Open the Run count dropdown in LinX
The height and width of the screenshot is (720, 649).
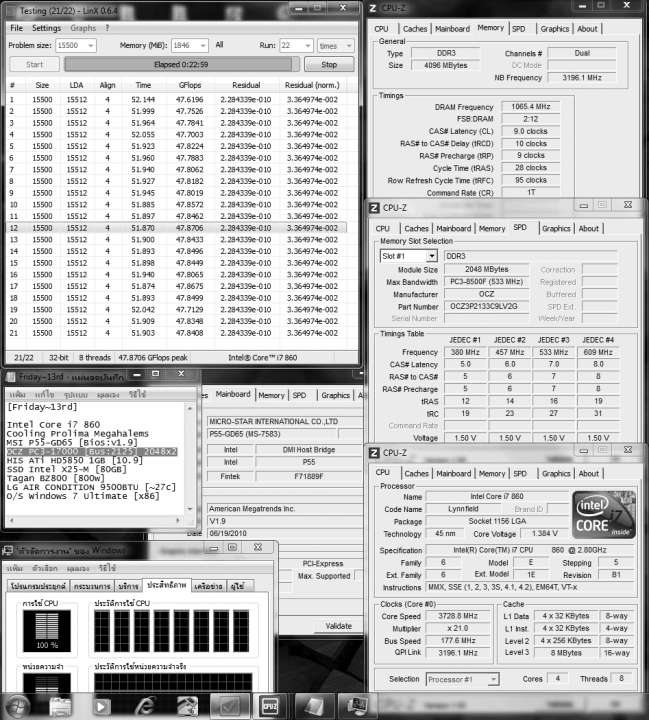click(308, 45)
